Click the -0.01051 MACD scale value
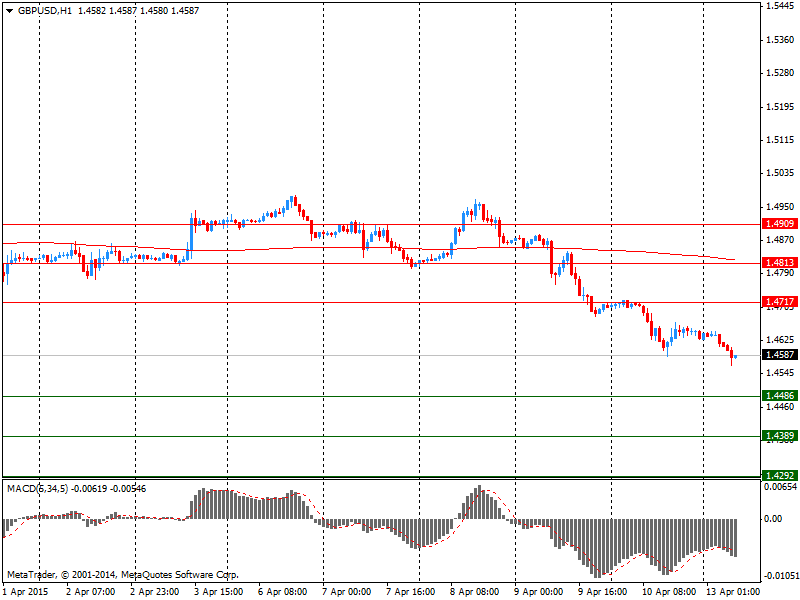Viewport: 800px width, 600px height. 780,576
